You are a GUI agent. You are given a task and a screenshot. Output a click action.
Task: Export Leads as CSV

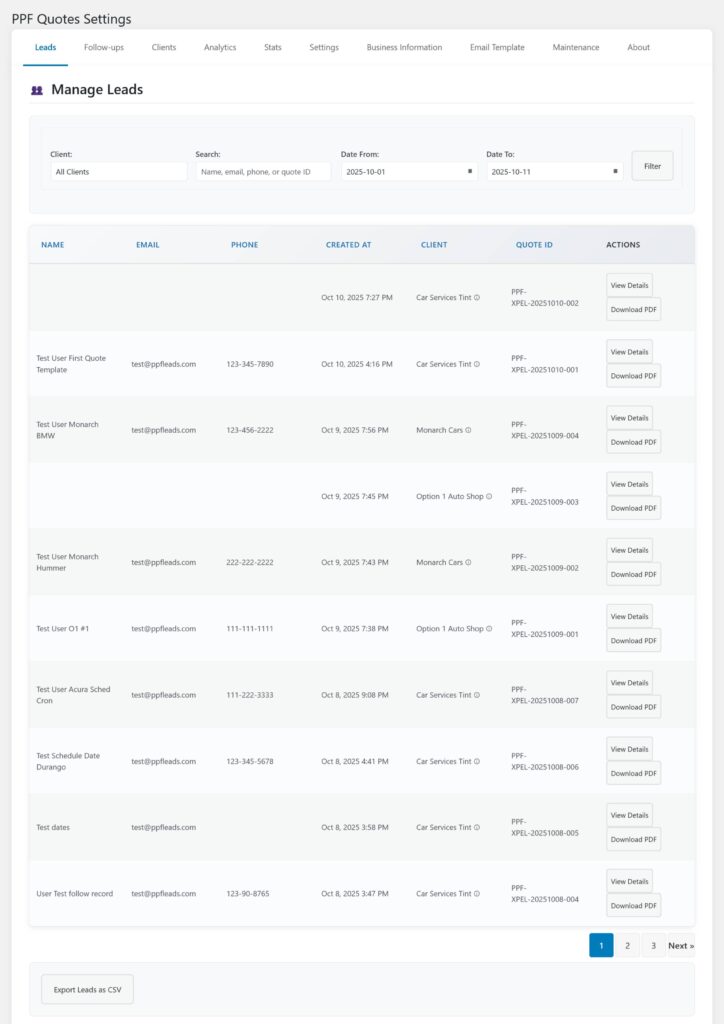click(87, 989)
